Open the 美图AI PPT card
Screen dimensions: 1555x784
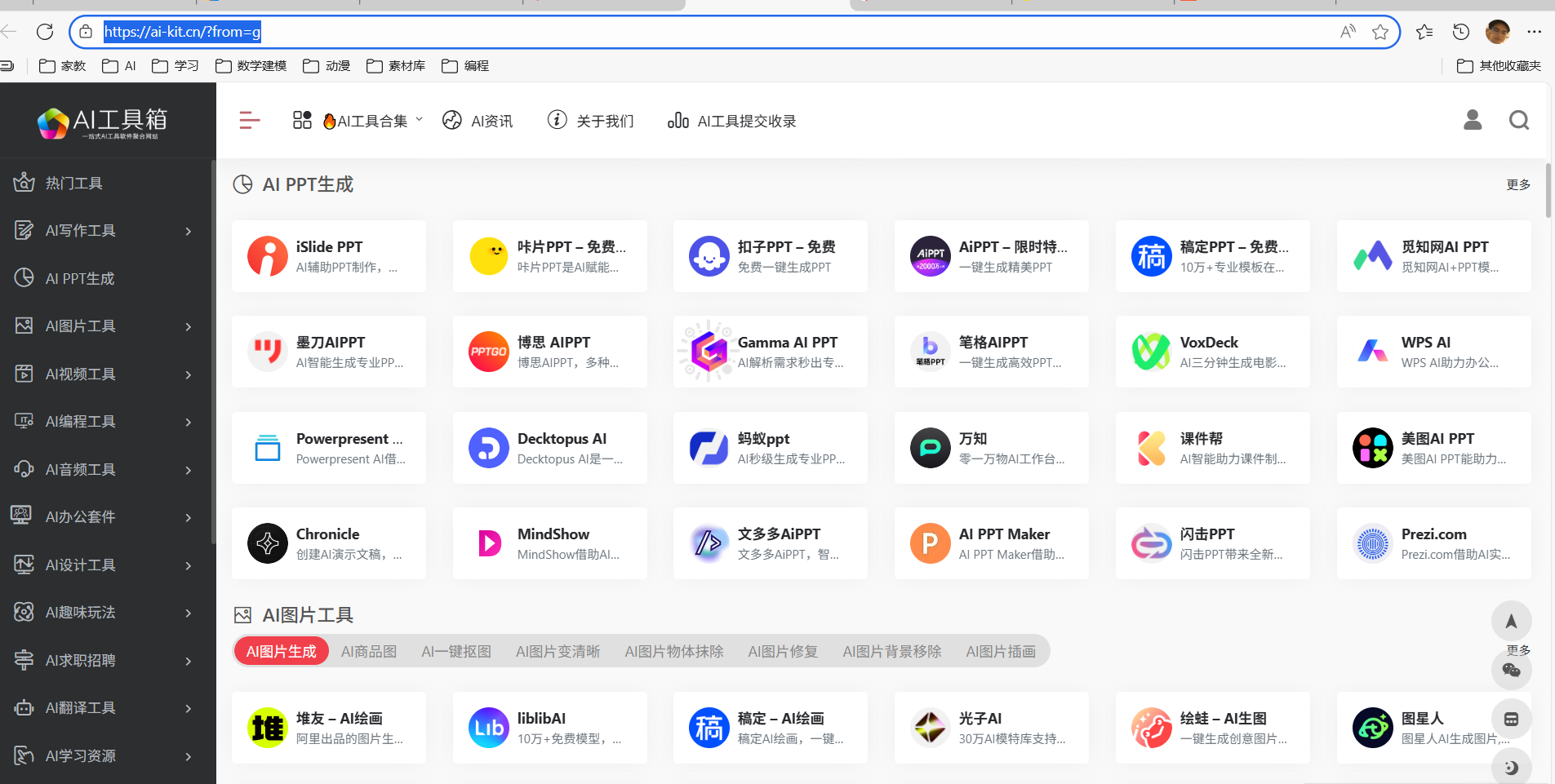[1434, 448]
